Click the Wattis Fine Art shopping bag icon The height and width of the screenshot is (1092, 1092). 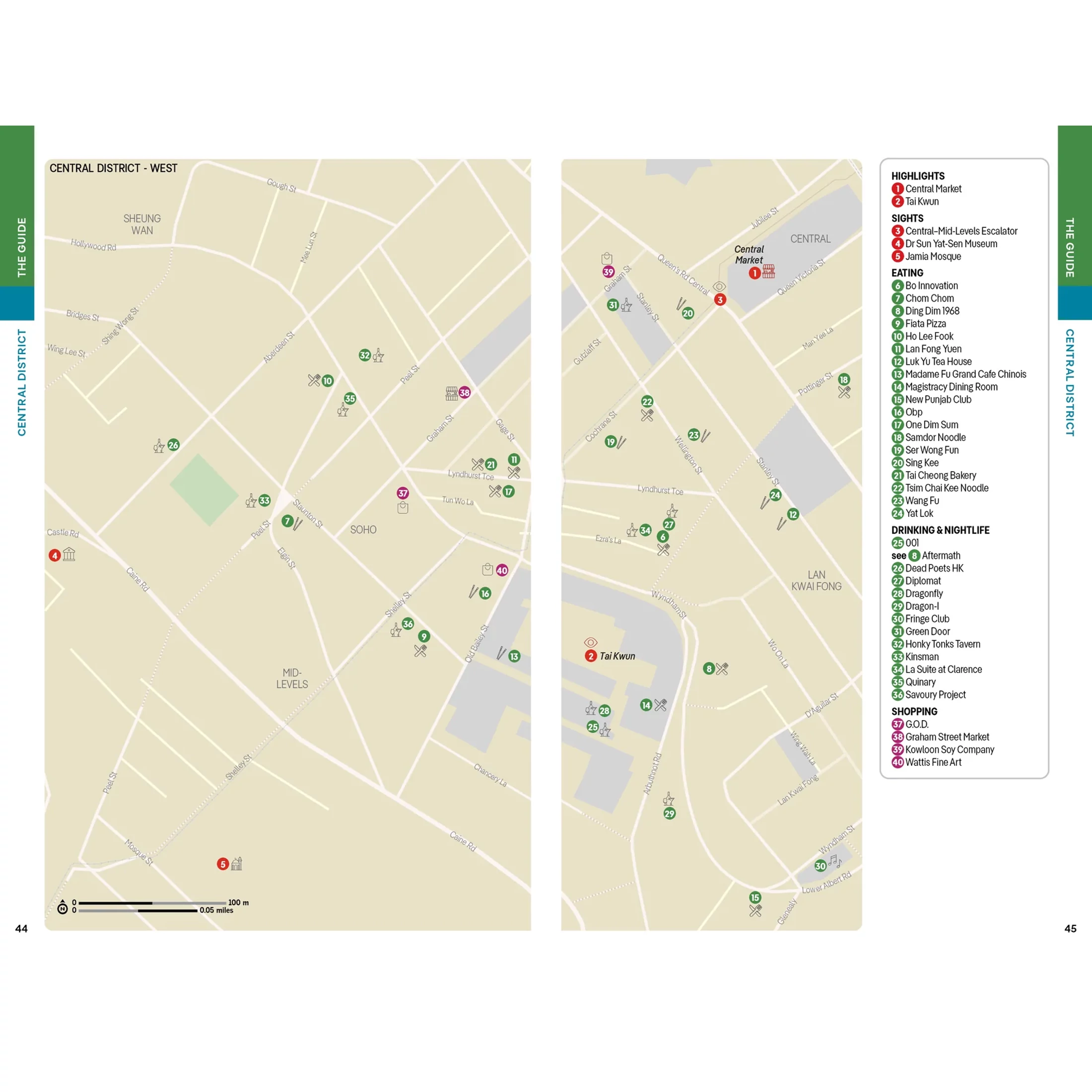pyautogui.click(x=487, y=569)
